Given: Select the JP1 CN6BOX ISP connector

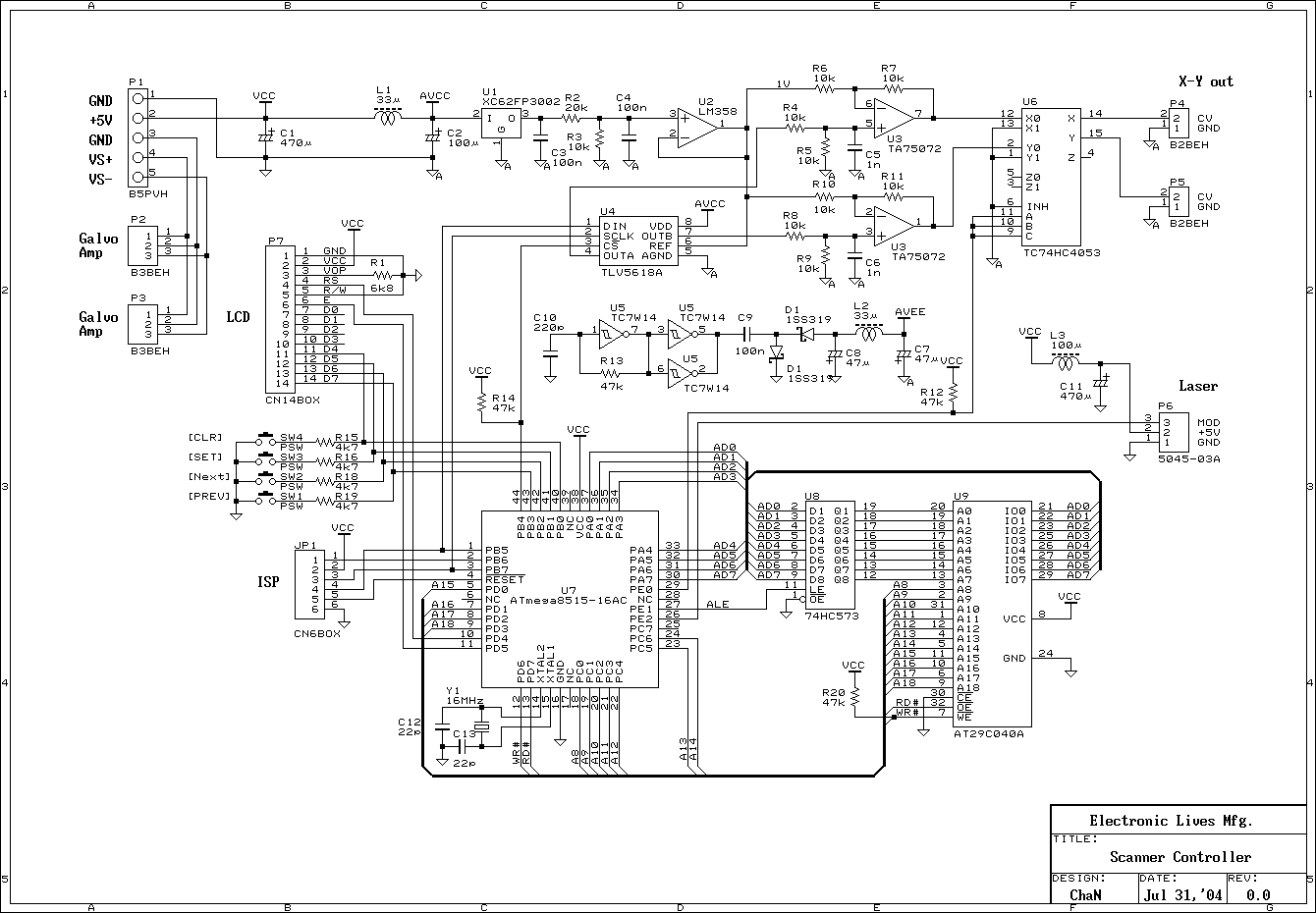Looking at the screenshot, I should click(x=315, y=583).
